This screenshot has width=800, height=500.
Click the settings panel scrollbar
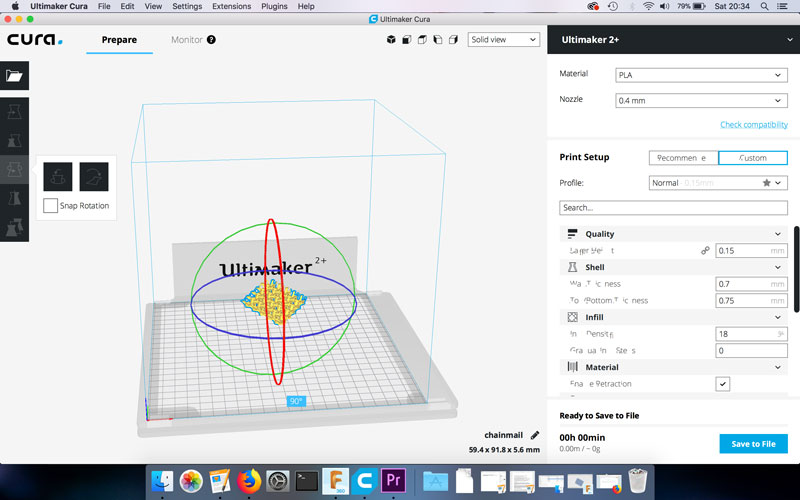(796, 269)
